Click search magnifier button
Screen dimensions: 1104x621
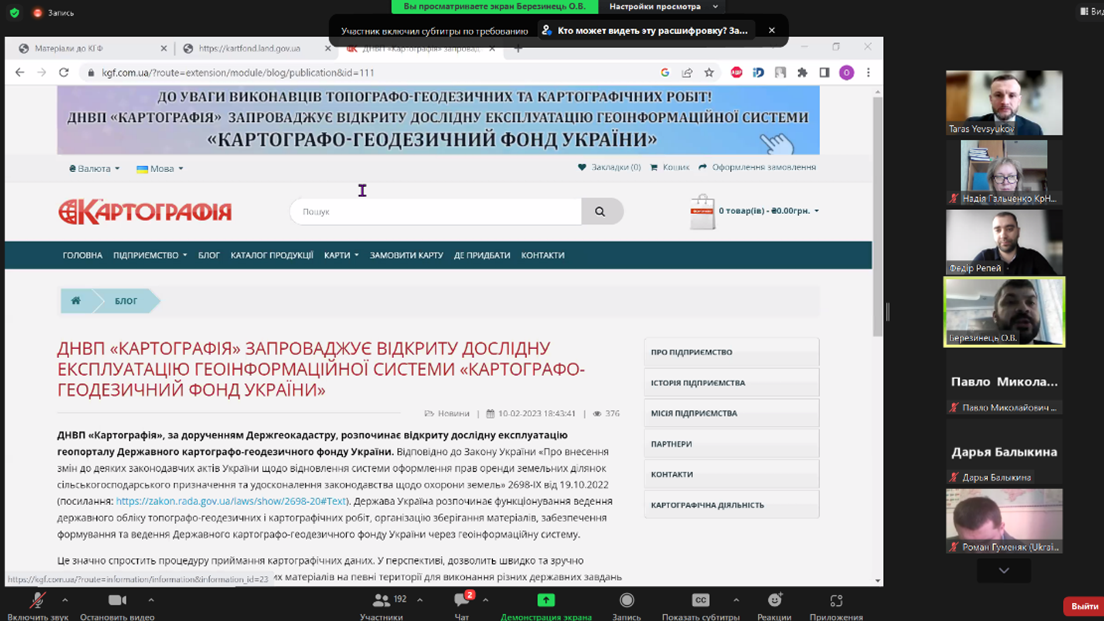coord(600,211)
